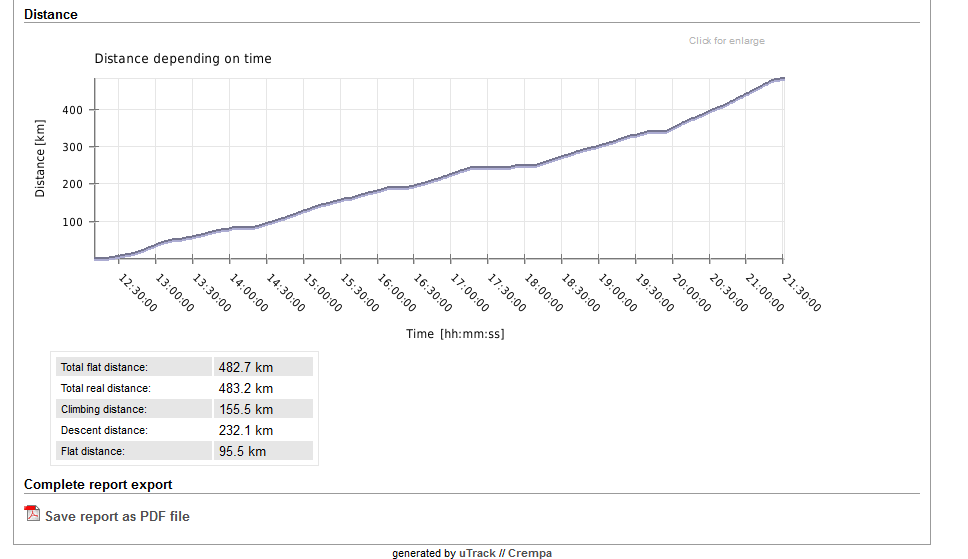Select the 483.2 km total real distance value
This screenshot has width=968, height=559.
246,388
